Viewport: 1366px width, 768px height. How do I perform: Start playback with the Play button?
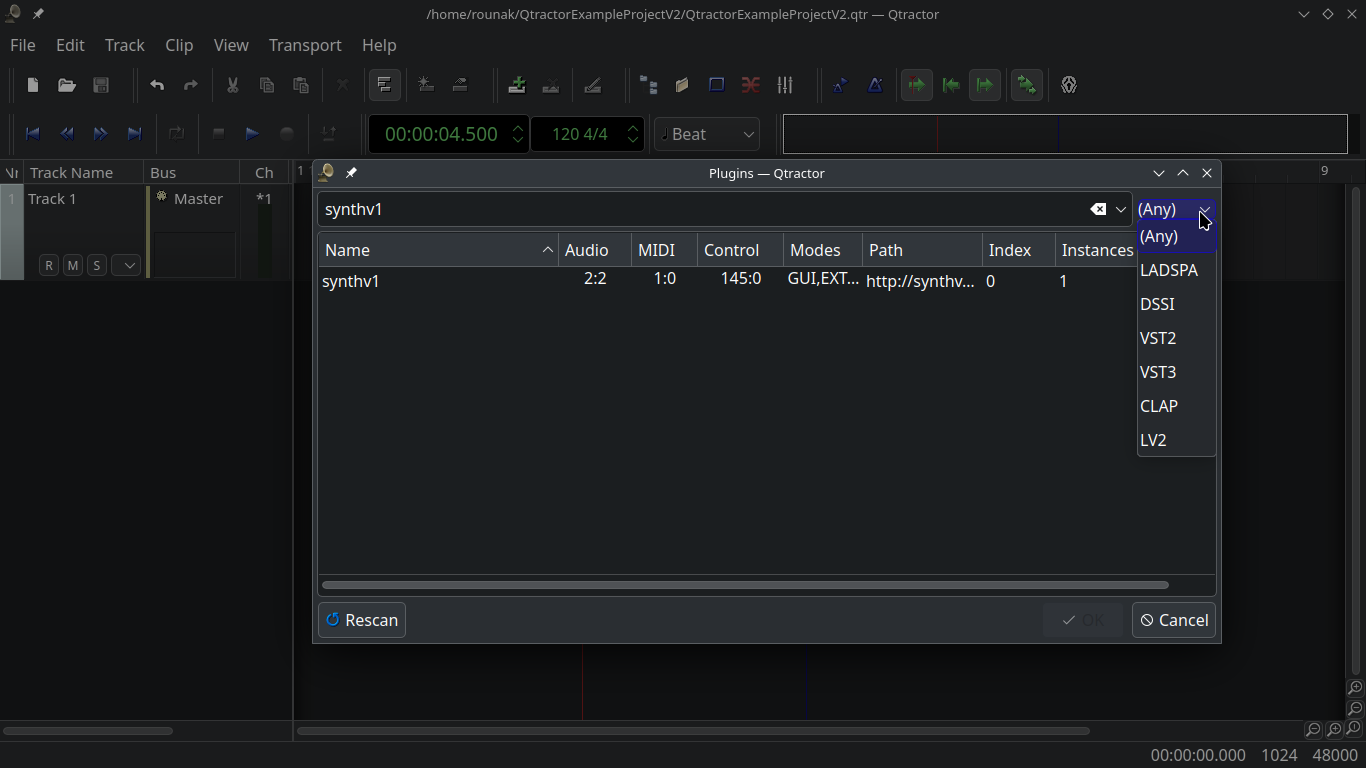pos(252,134)
